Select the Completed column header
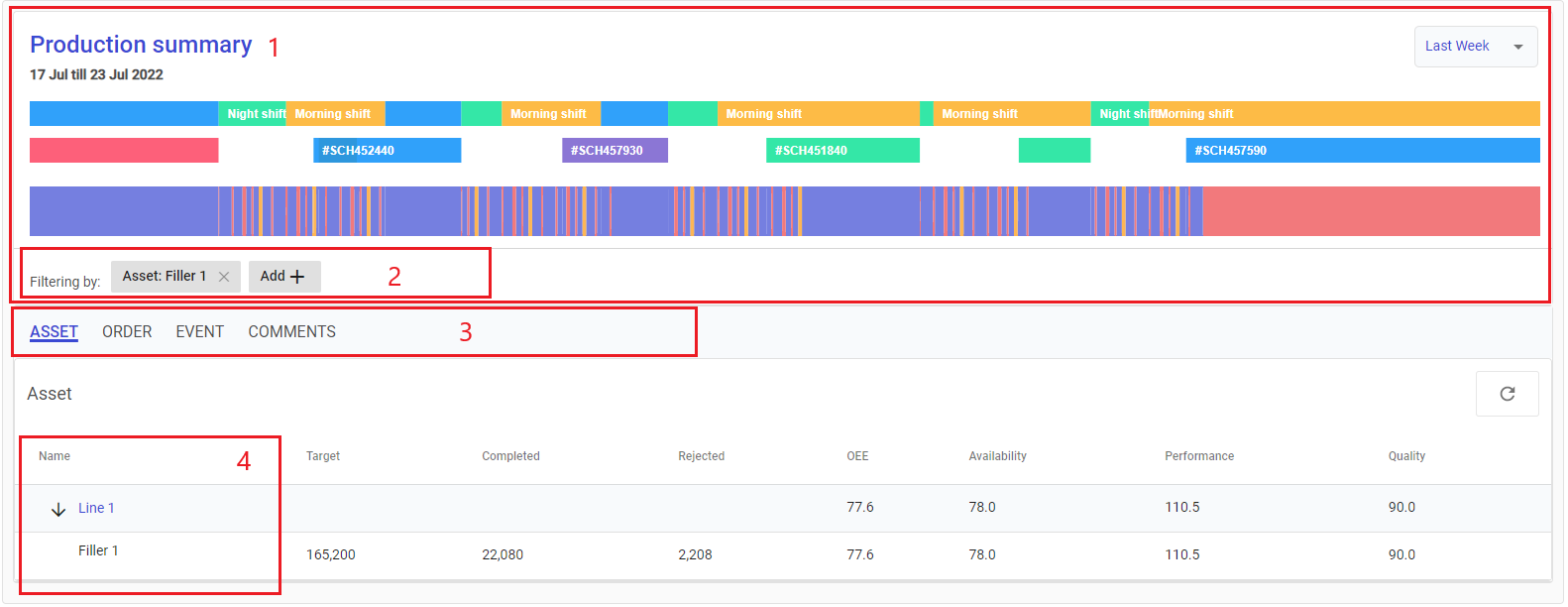The width and height of the screenshot is (1568, 607). 510,456
